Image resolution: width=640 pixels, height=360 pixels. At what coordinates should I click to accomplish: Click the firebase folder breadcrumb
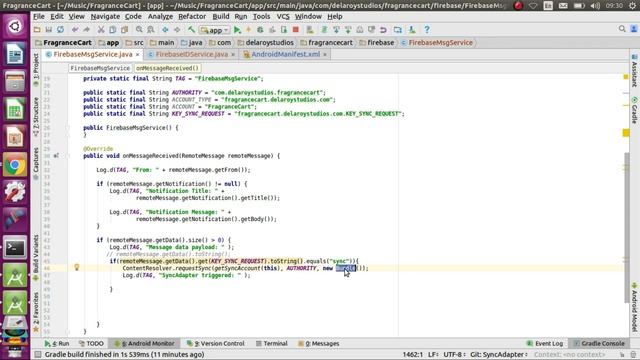point(377,42)
